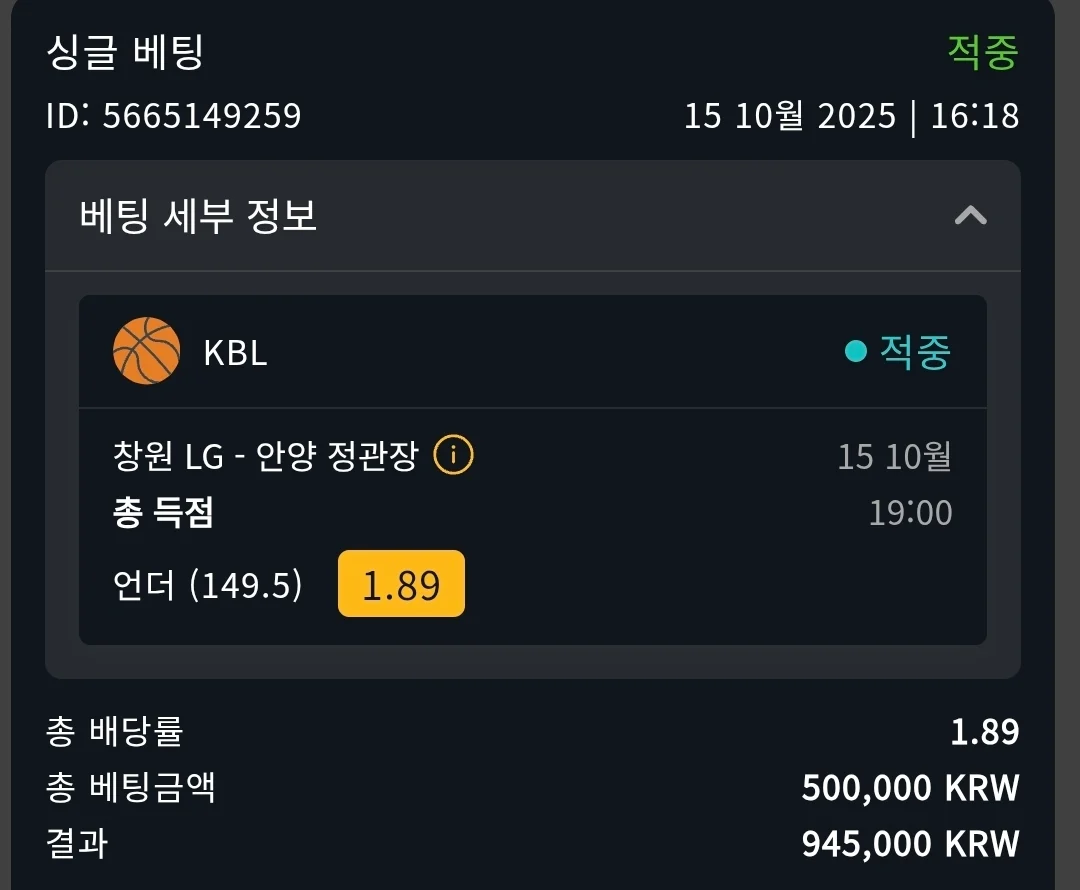Select the yellow 1.89 odds button
This screenshot has height=890, width=1080.
[401, 584]
